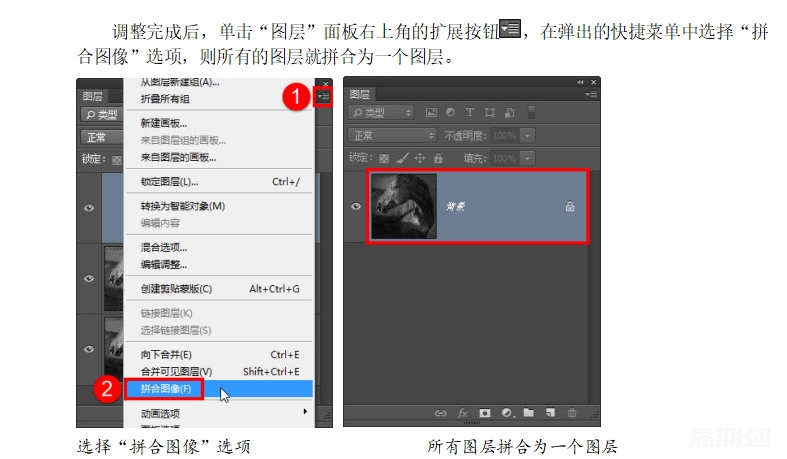Click the 背景 layer horse thumbnail
This screenshot has width=787, height=459.
point(404,206)
